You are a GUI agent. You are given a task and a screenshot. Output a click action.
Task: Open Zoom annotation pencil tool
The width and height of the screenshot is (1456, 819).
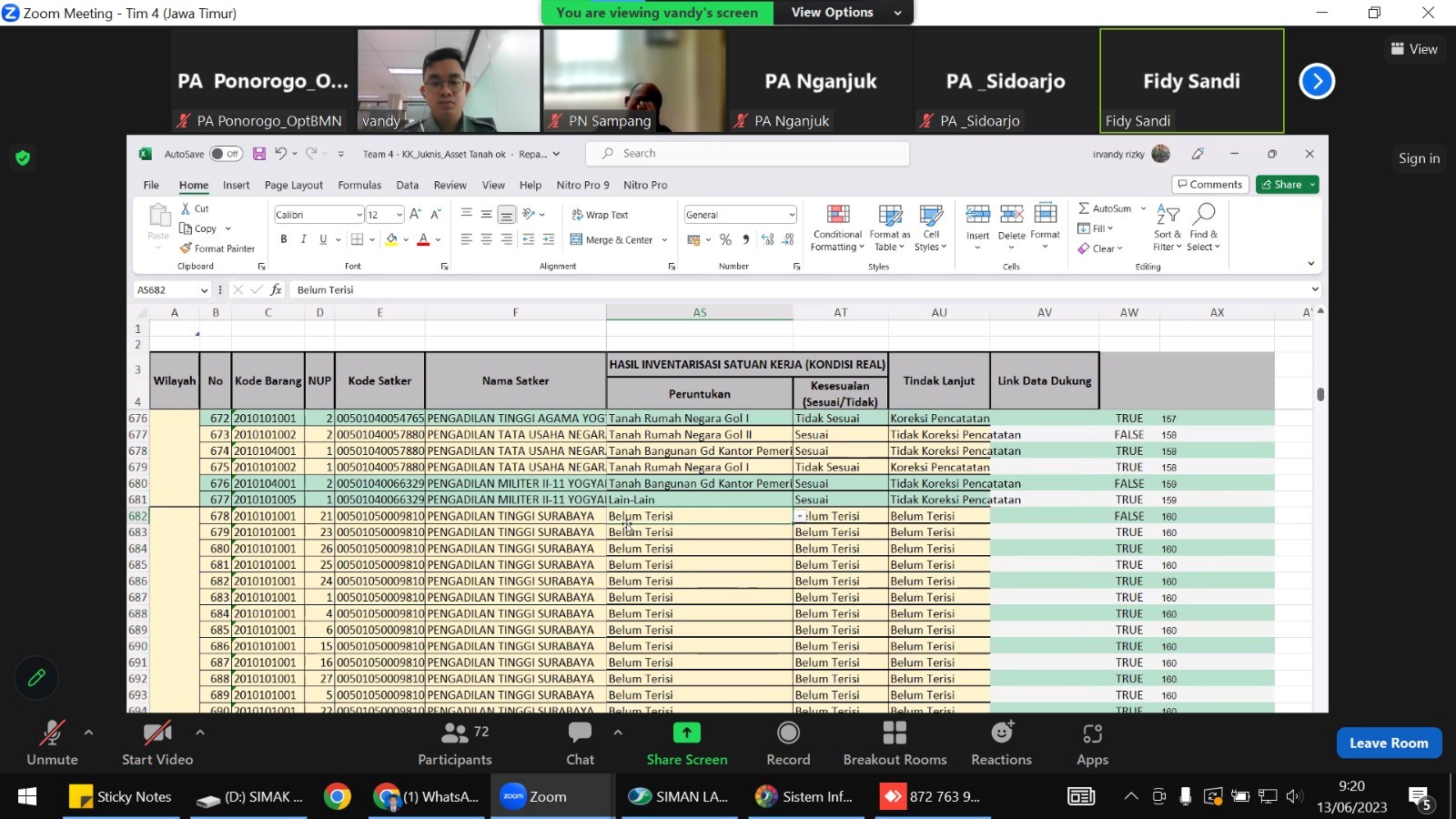point(36,678)
